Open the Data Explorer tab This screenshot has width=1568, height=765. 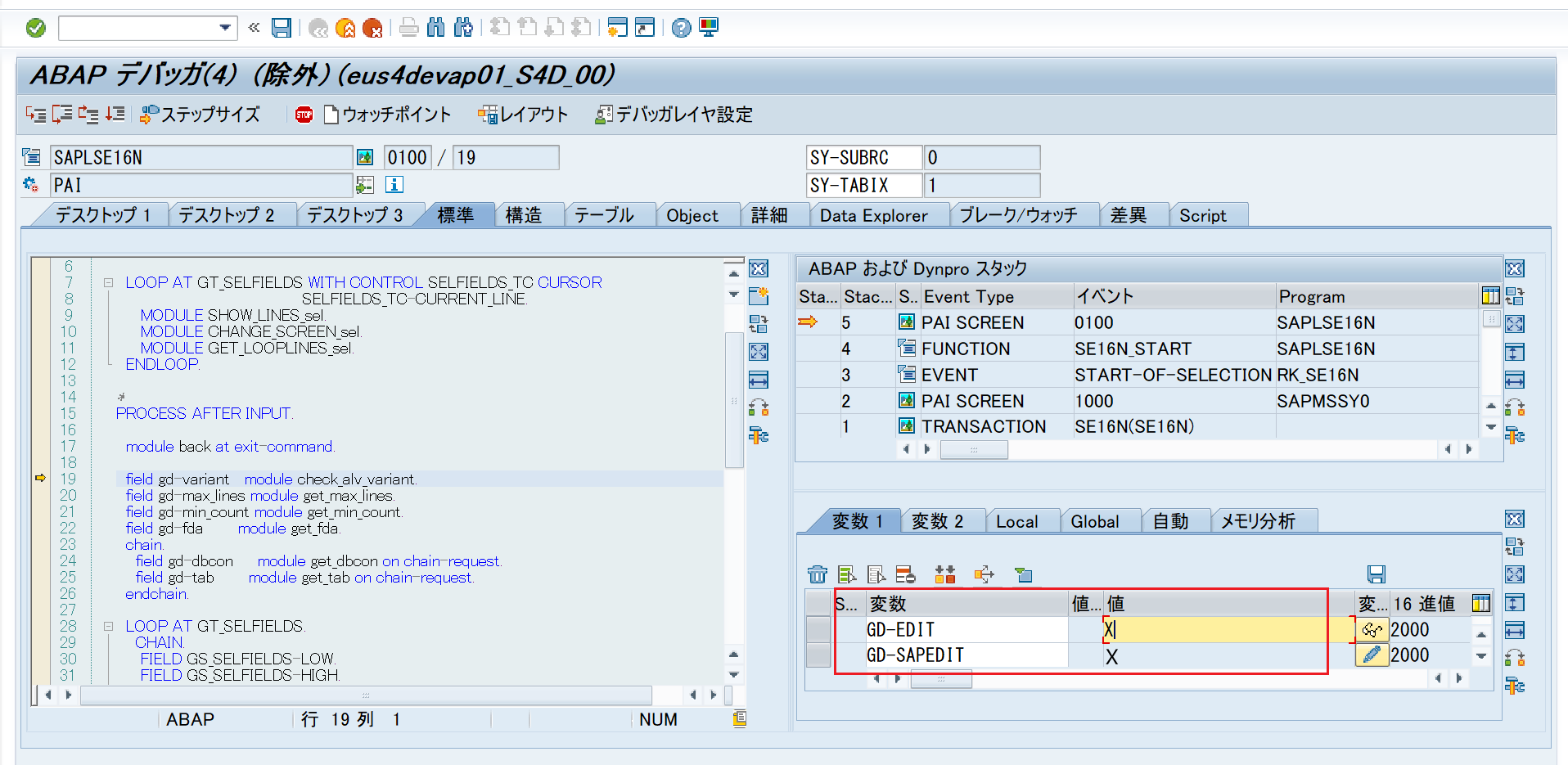pyautogui.click(x=872, y=214)
